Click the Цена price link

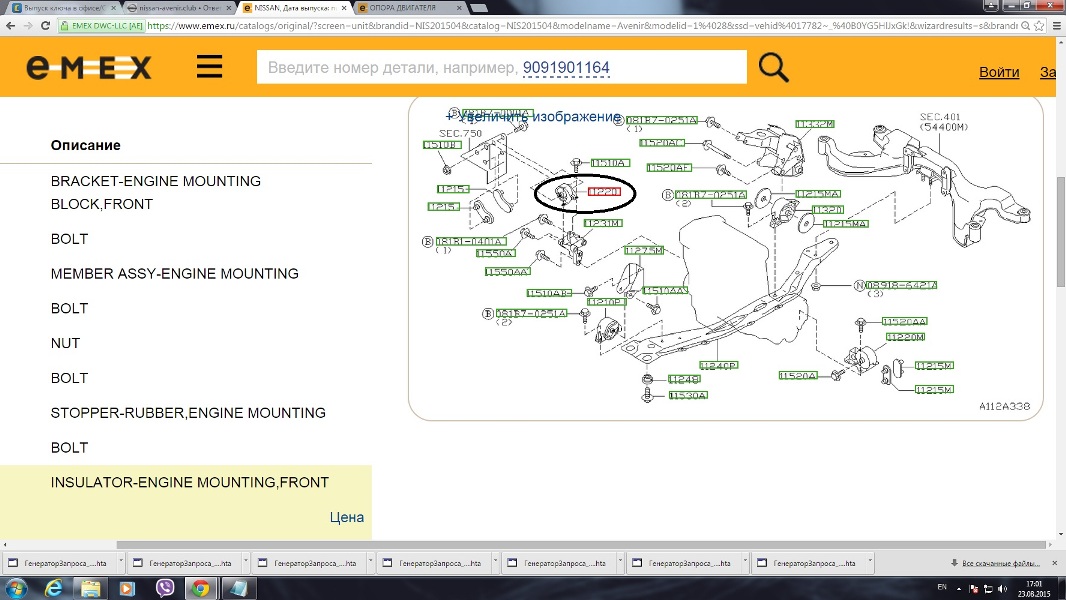tap(346, 517)
